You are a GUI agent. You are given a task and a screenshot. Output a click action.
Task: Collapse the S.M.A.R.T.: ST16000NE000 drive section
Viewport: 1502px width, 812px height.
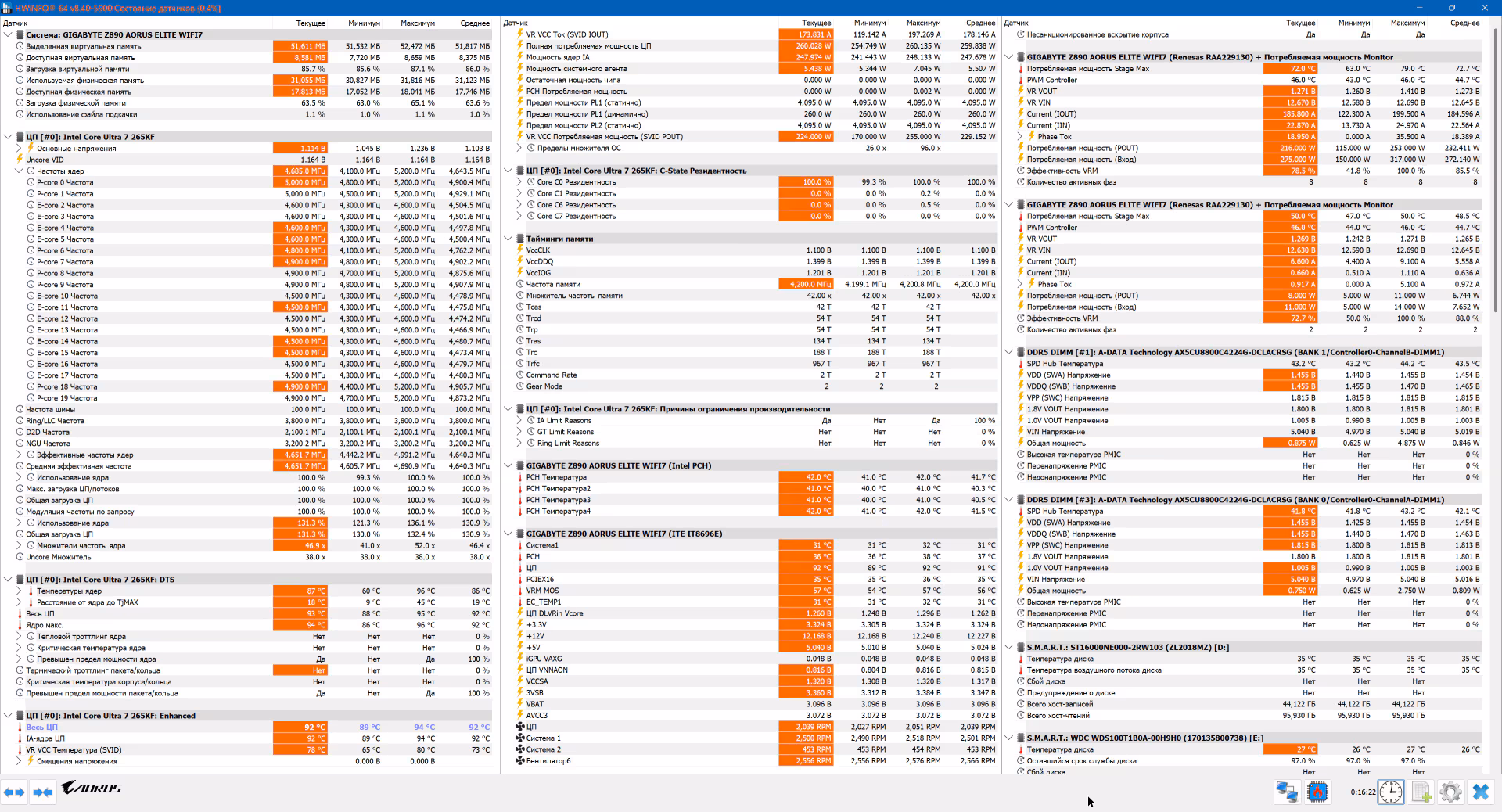(1009, 647)
